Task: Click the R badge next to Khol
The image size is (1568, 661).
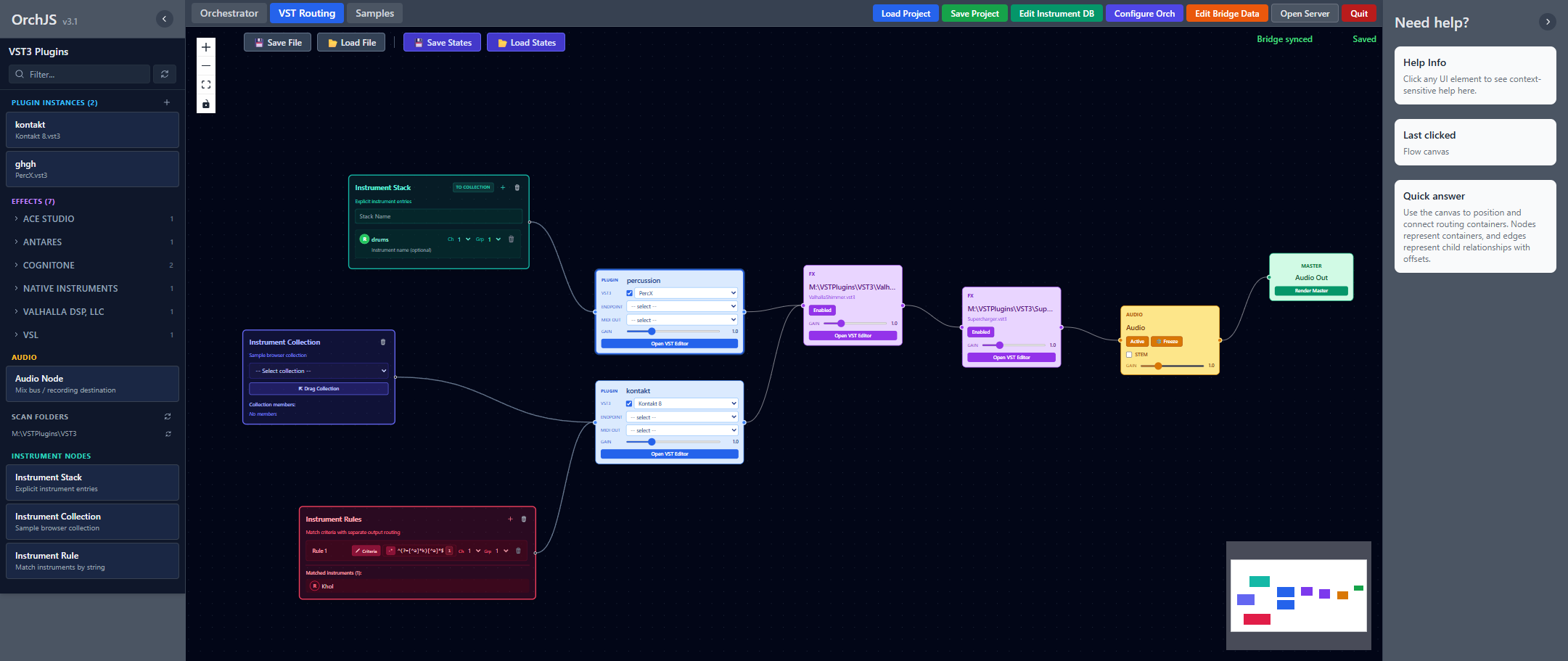Action: [x=314, y=586]
